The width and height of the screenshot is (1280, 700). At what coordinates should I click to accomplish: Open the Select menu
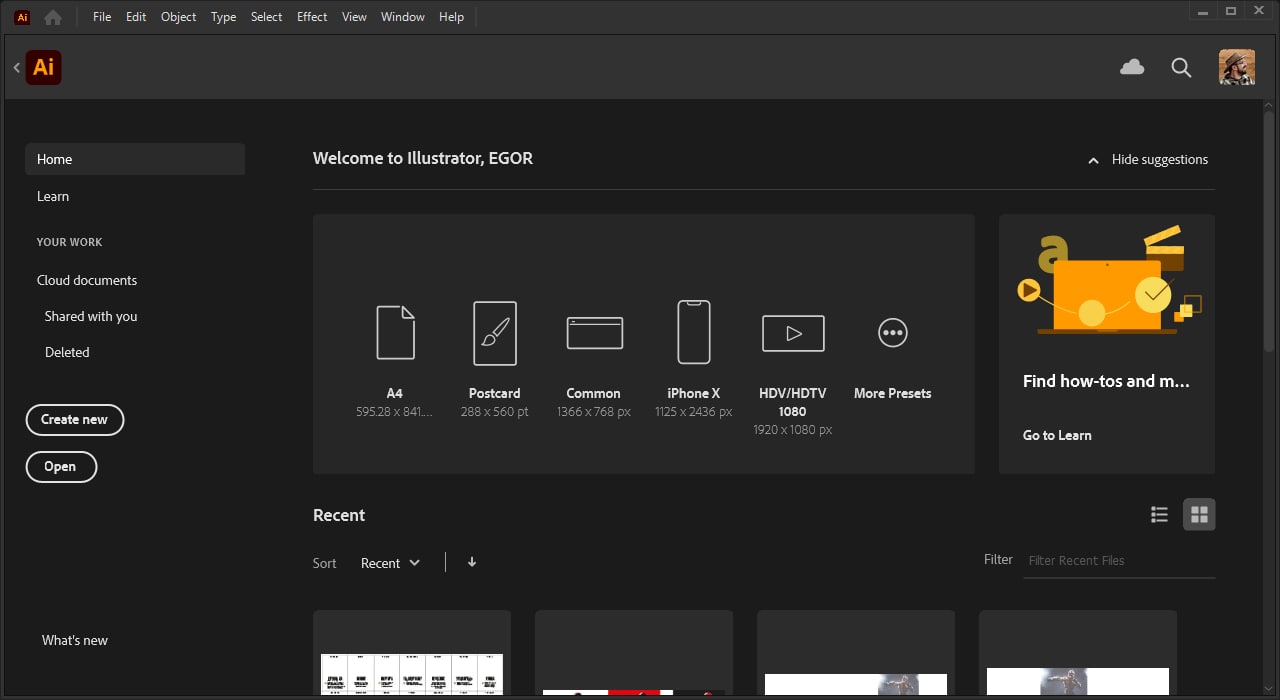tap(266, 17)
